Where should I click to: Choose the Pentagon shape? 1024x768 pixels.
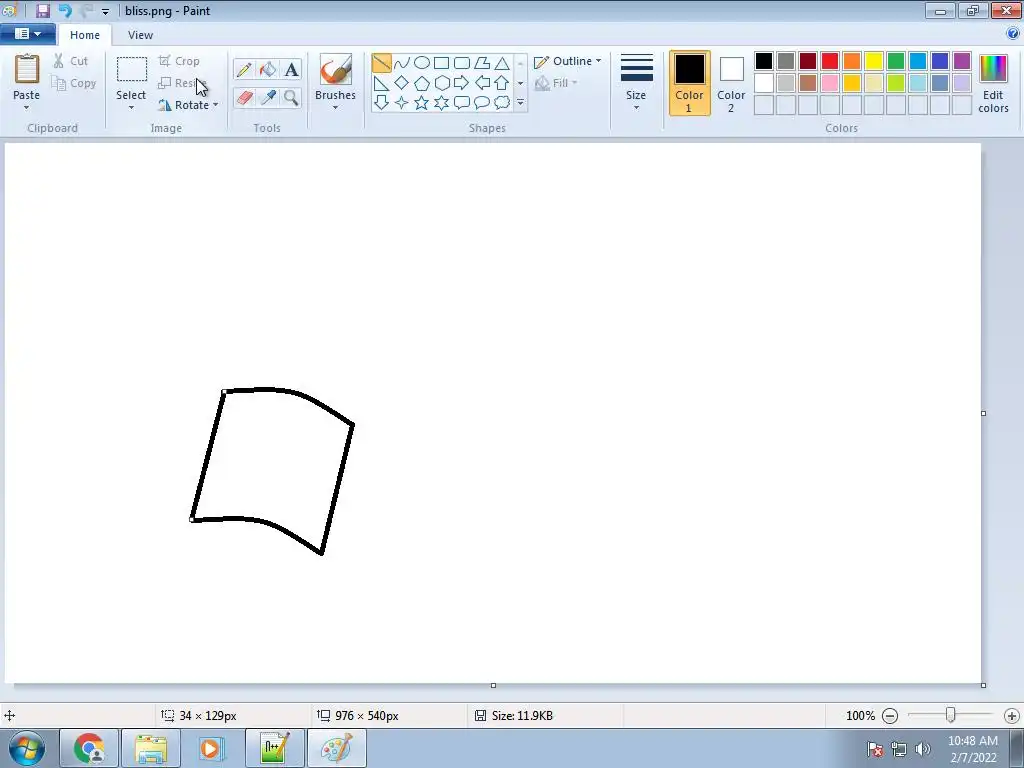[422, 83]
